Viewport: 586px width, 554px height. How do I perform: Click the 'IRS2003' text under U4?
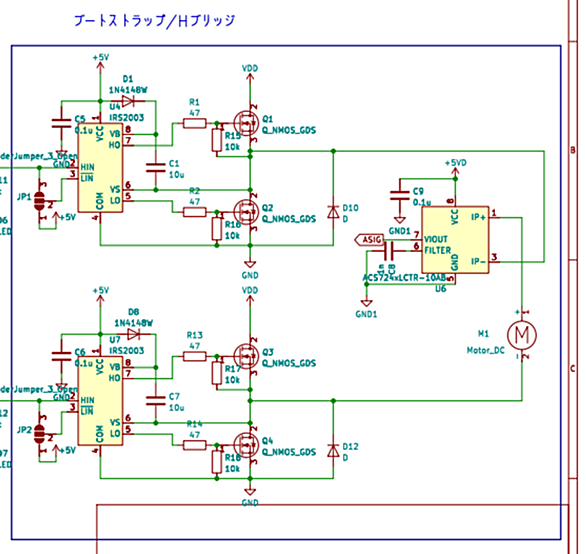coord(127,118)
